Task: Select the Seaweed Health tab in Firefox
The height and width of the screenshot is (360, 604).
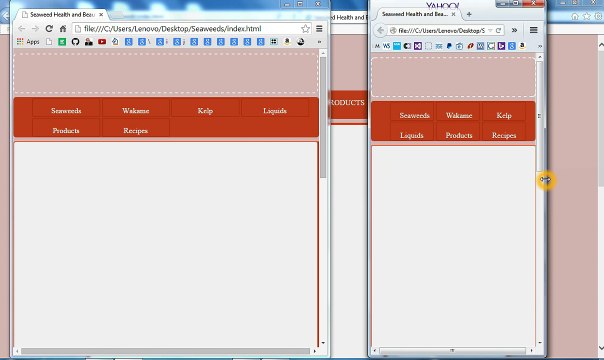Action: [x=418, y=14]
